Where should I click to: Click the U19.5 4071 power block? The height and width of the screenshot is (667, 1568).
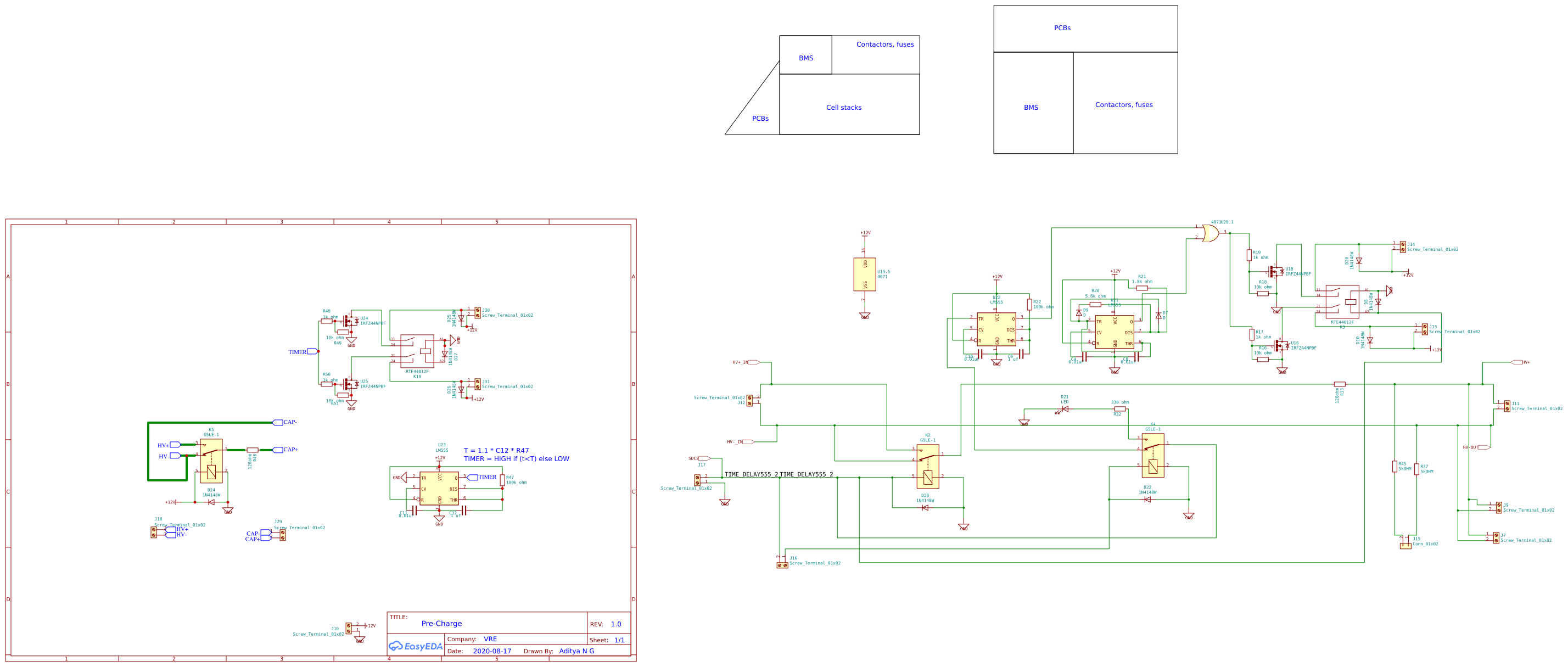[864, 274]
